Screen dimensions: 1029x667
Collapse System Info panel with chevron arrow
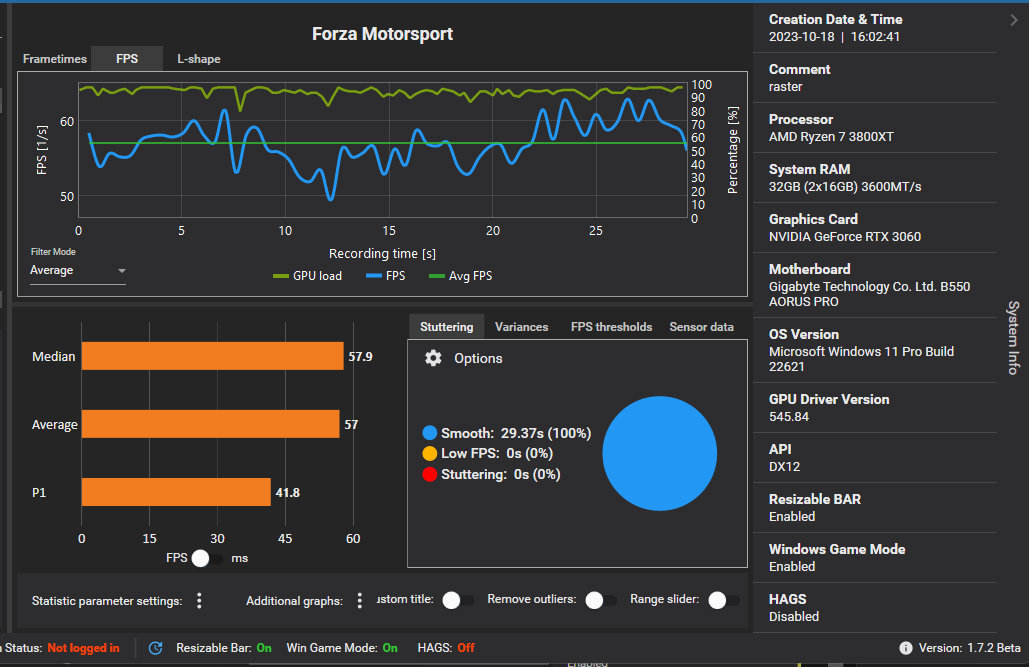point(1014,20)
